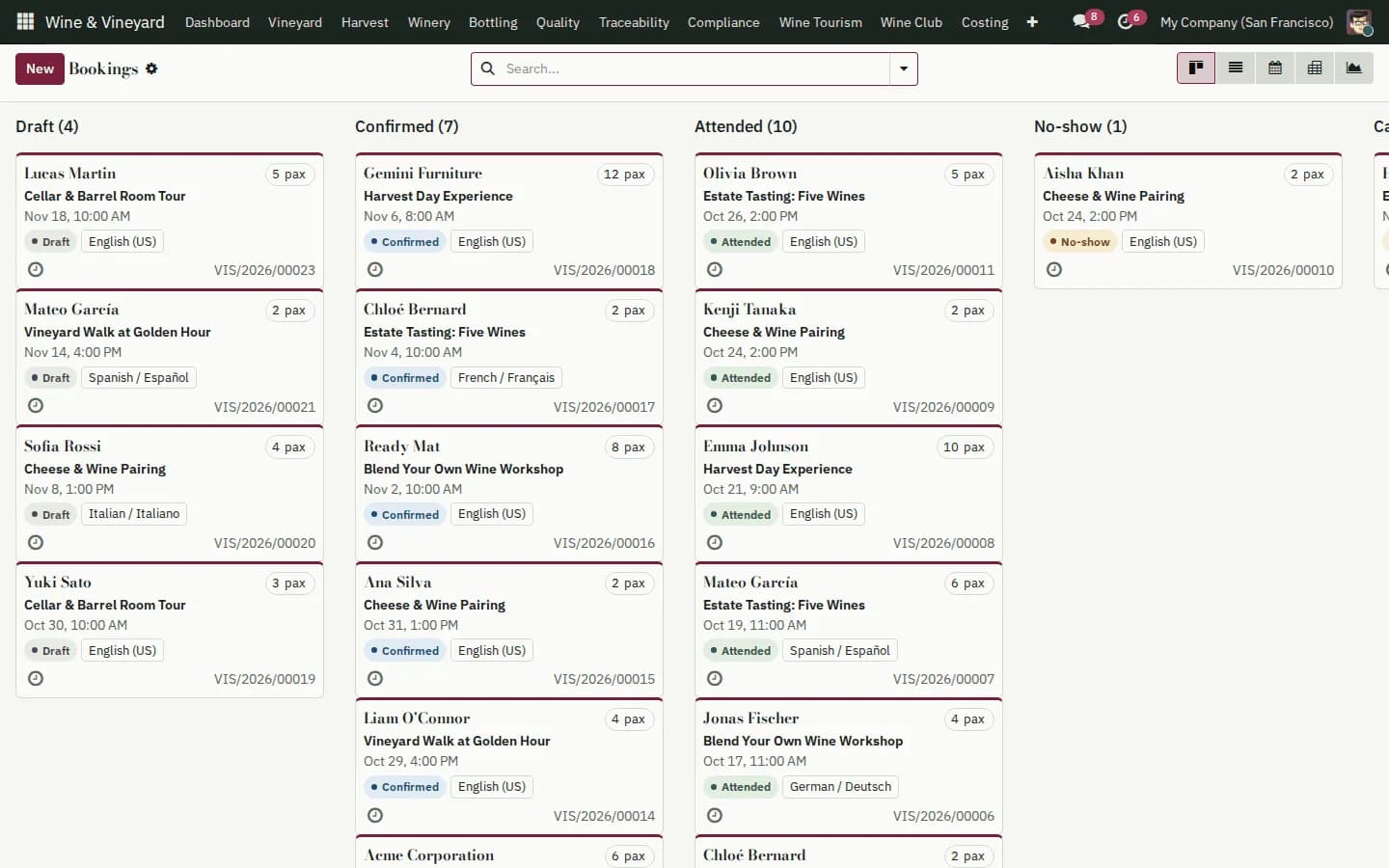Click the Spanish / Español tag on Mateo García draft
This screenshot has height=868, width=1389.
139,378
